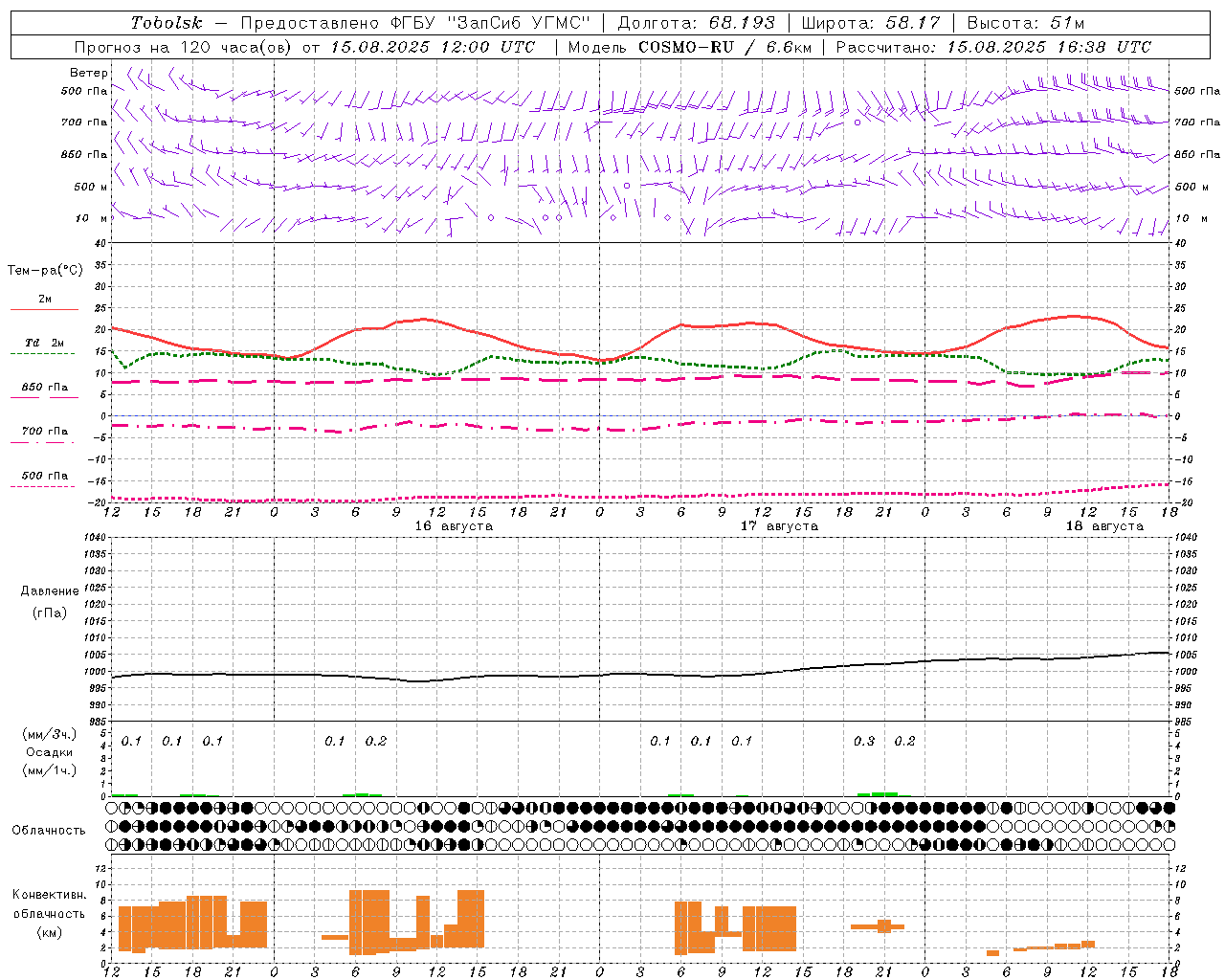Image resolution: width=1225 pixels, height=980 pixels.
Task: Click the Tobolsk station title
Action: 167,23
